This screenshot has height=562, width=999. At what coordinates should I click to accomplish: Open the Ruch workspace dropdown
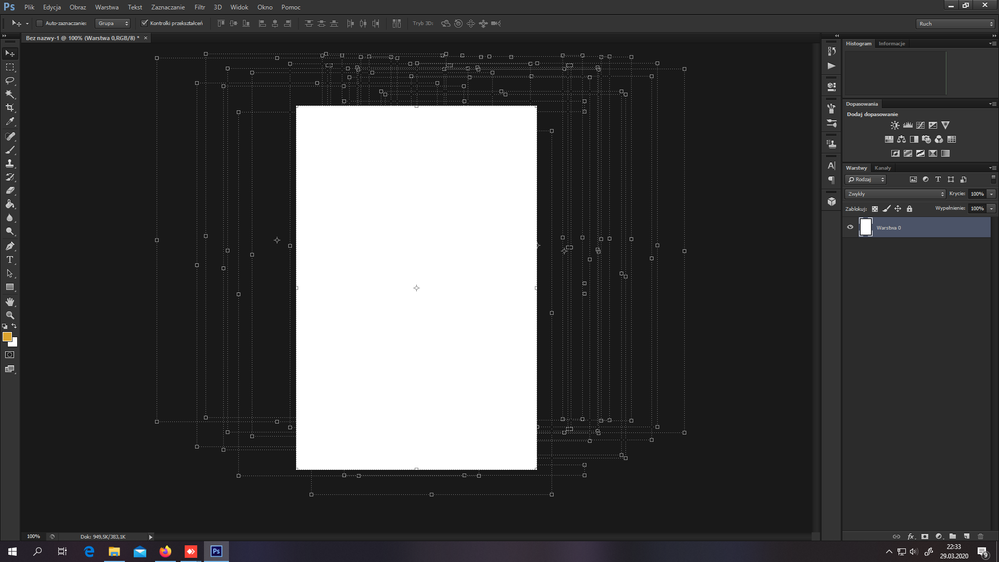[956, 24]
